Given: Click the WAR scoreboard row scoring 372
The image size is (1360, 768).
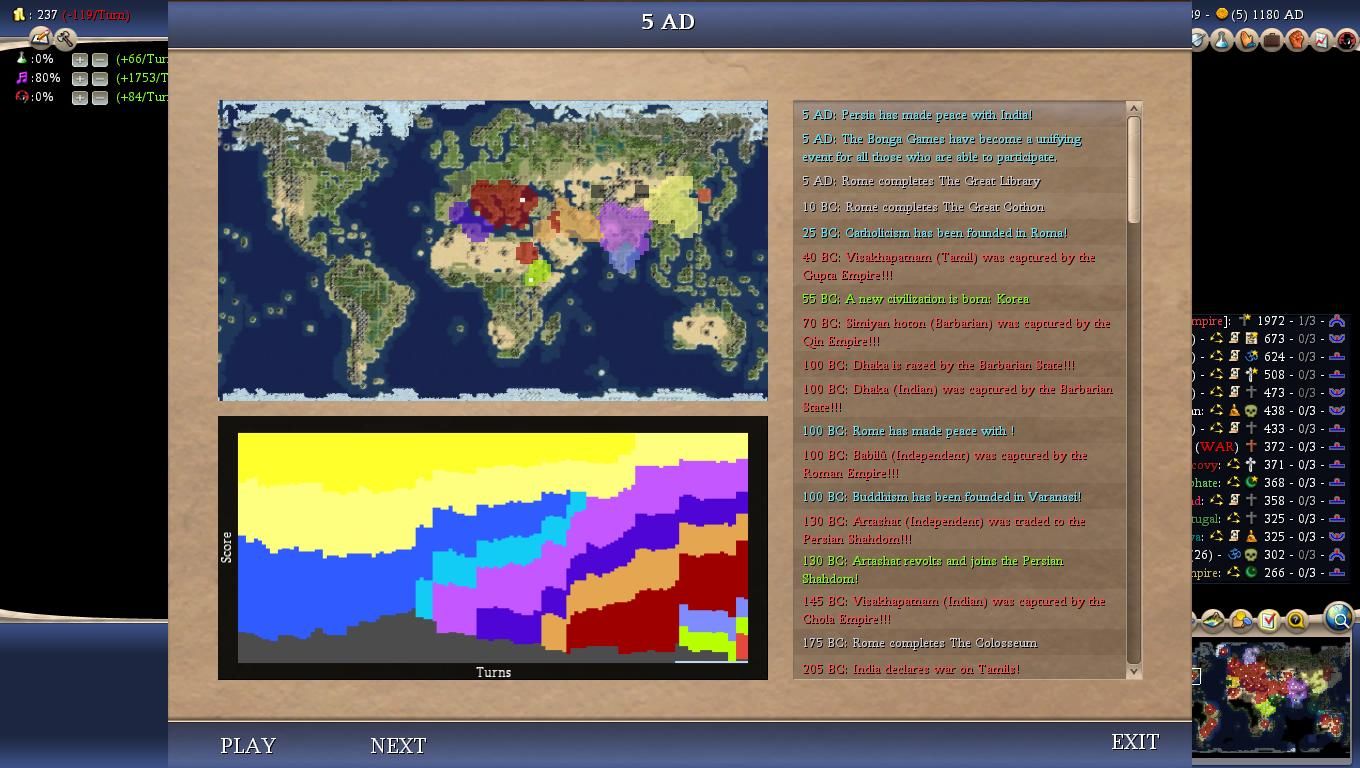Looking at the screenshot, I should coord(1270,447).
